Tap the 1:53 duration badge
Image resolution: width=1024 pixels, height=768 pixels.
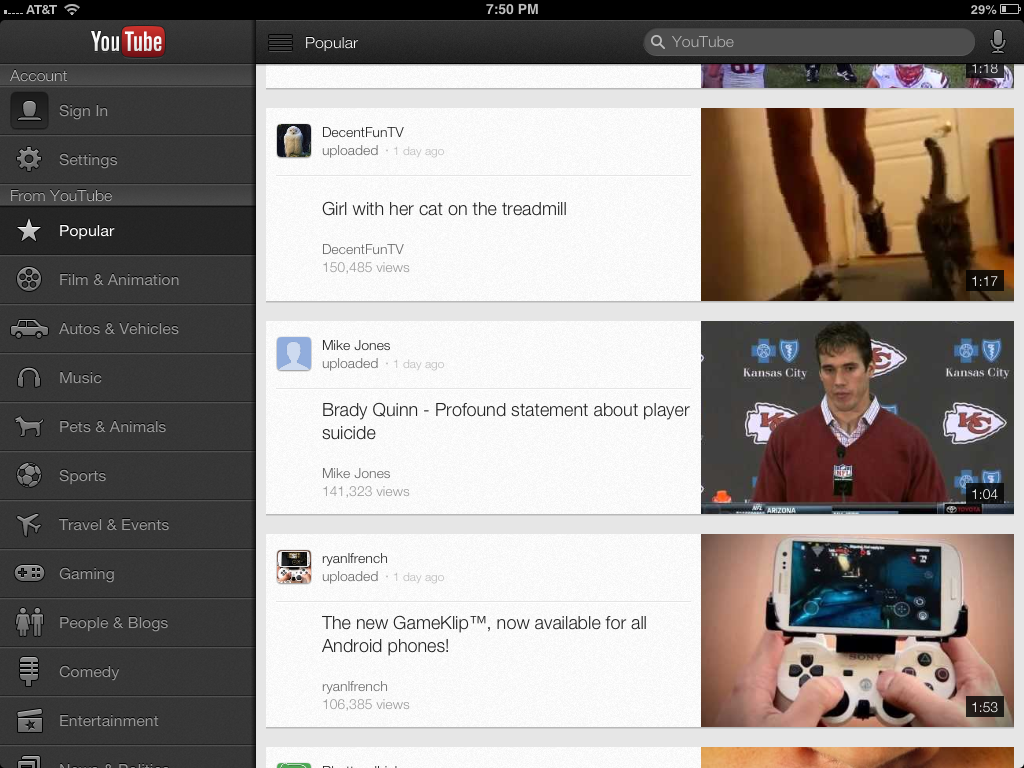[984, 707]
